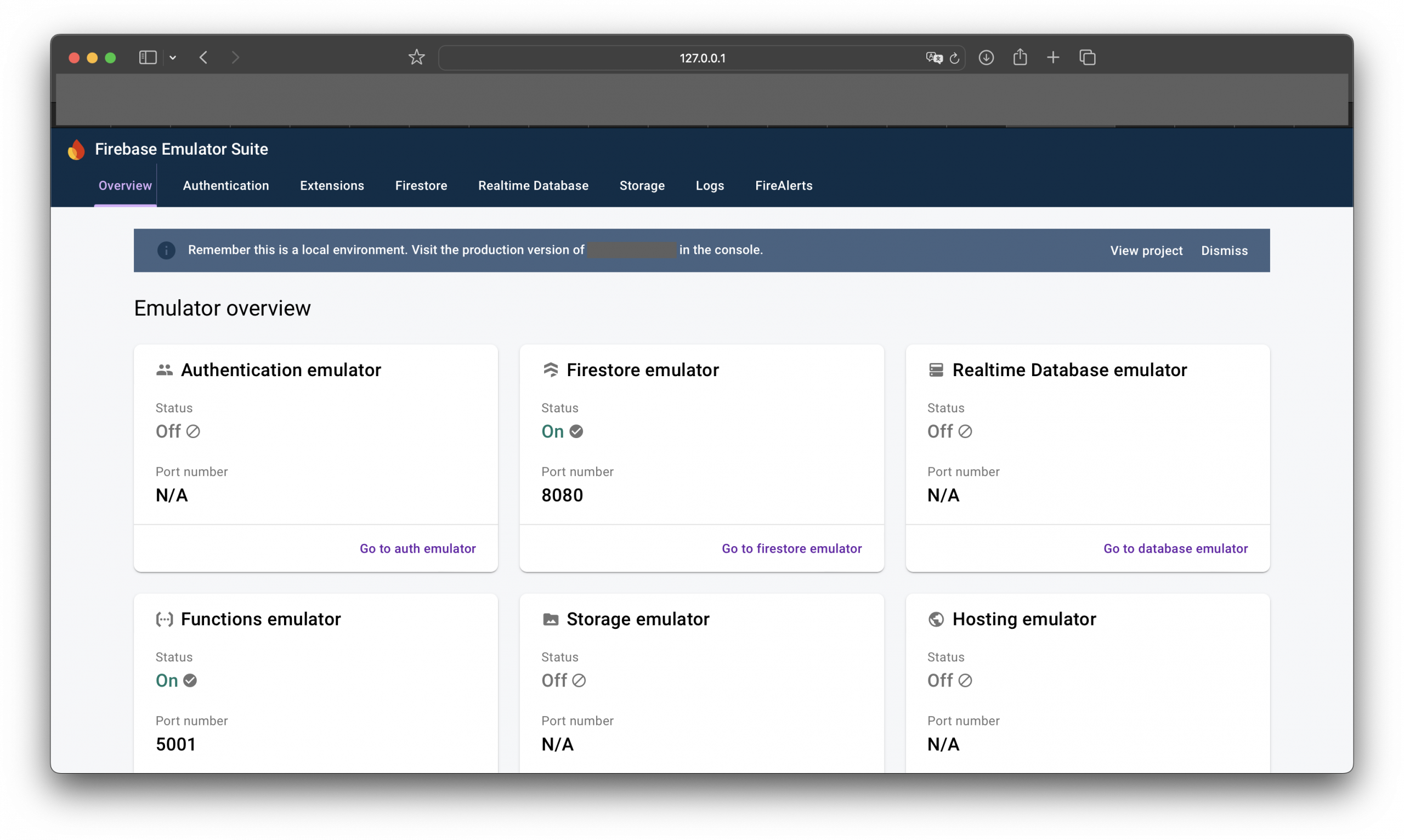This screenshot has width=1404, height=840.
Task: Click Functions emulator On checkmark icon
Action: (x=190, y=680)
